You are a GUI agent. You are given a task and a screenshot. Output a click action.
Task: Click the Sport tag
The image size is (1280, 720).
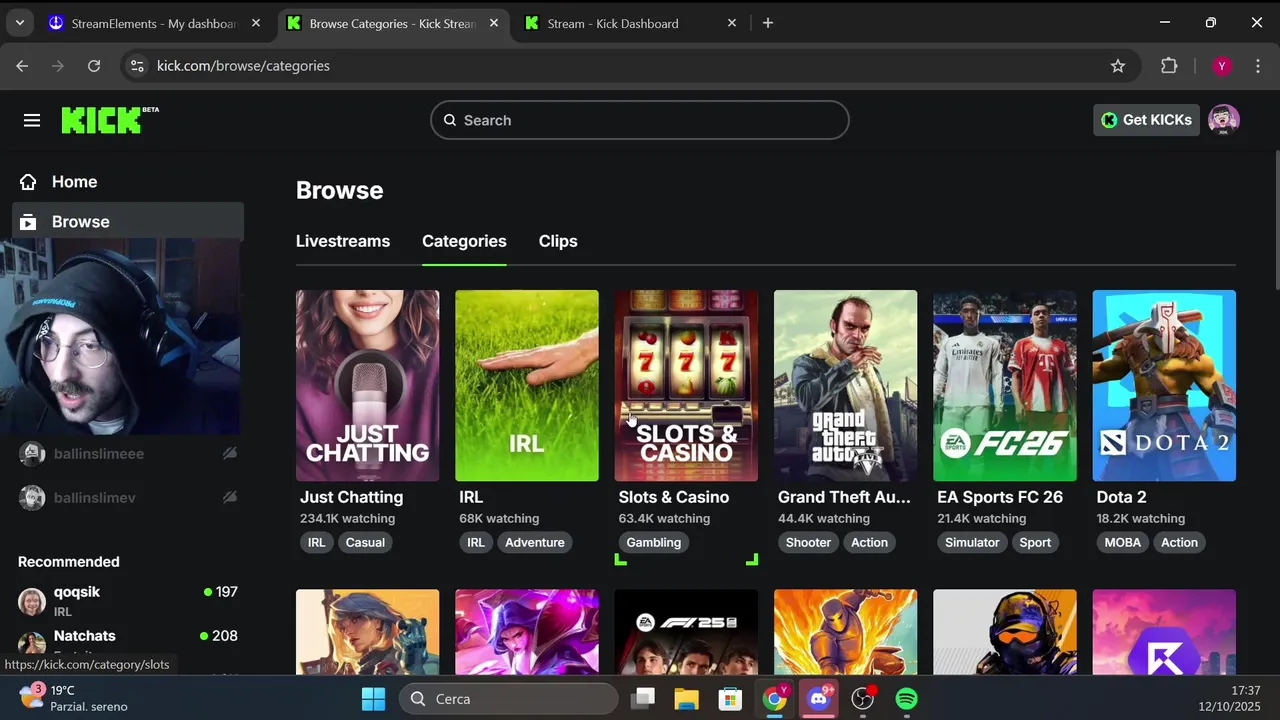pos(1035,542)
